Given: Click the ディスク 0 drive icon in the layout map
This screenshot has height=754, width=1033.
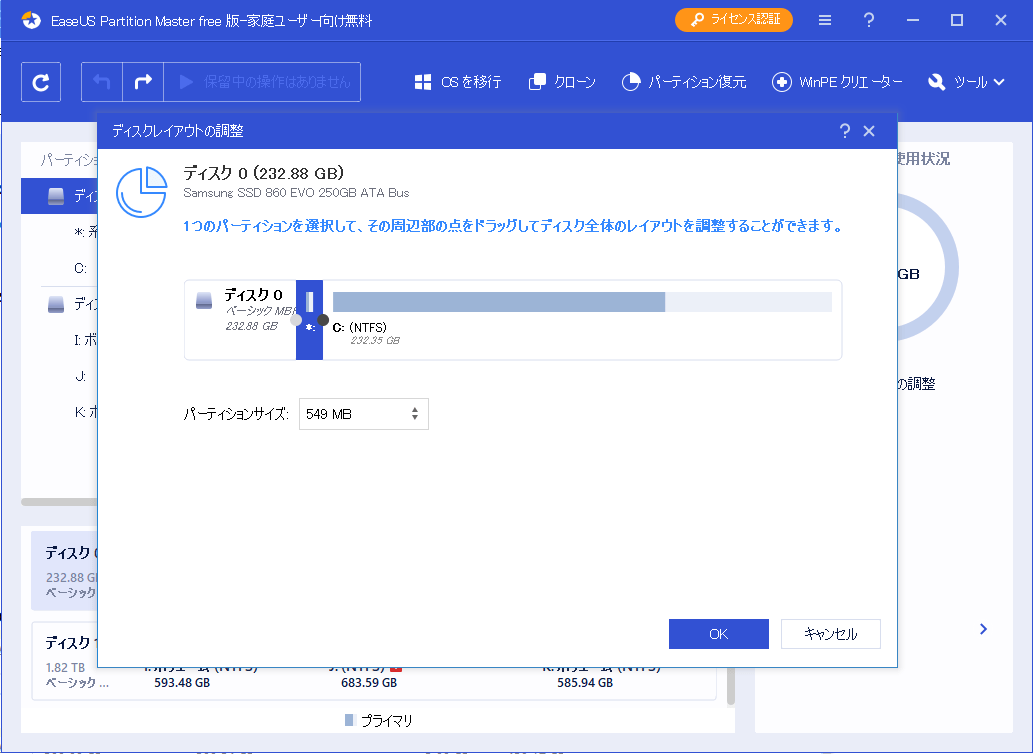Looking at the screenshot, I should click(x=204, y=301).
